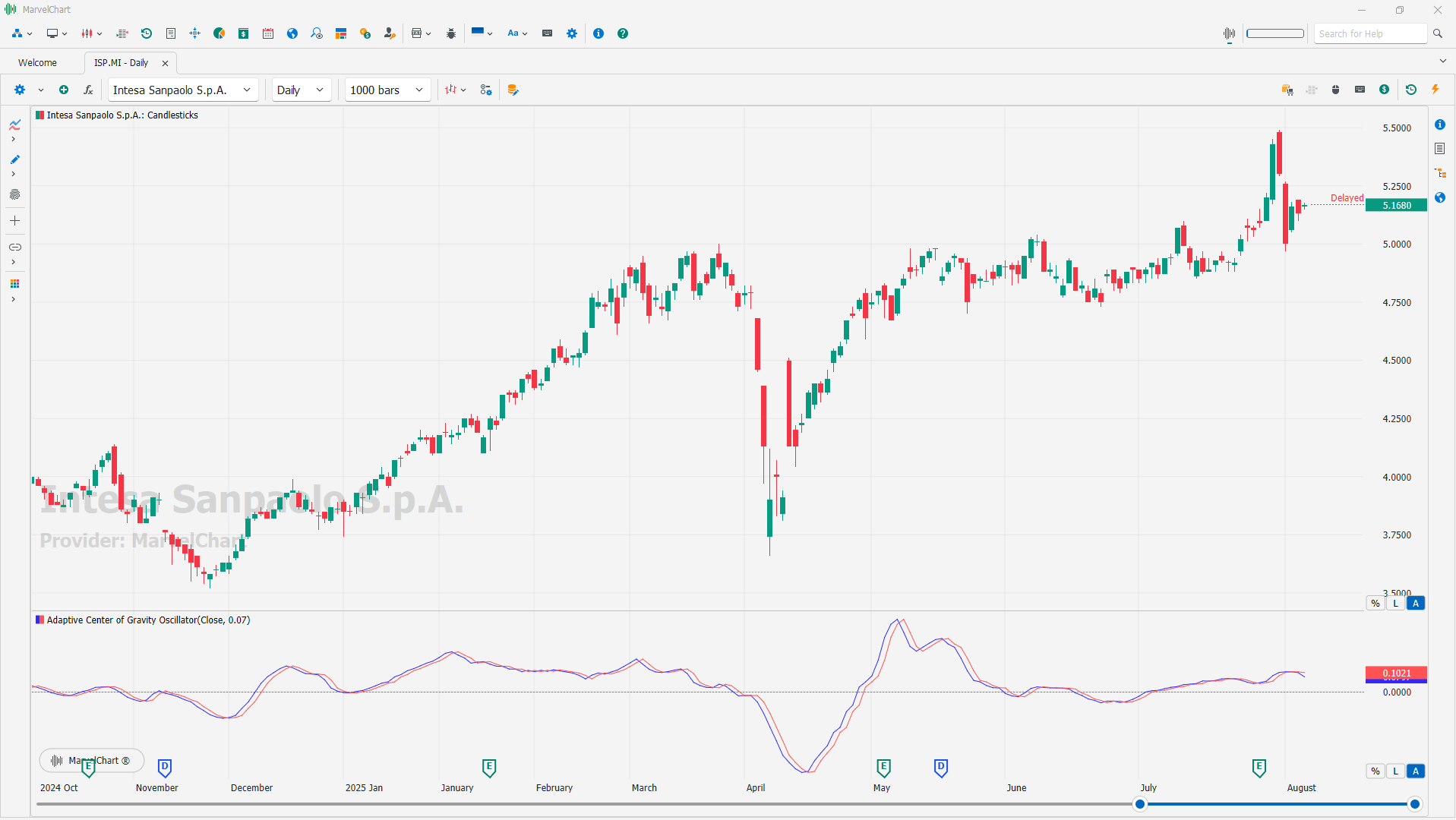Select the pencil drawing tool in sidebar
This screenshot has height=820, width=1456.
coord(14,159)
